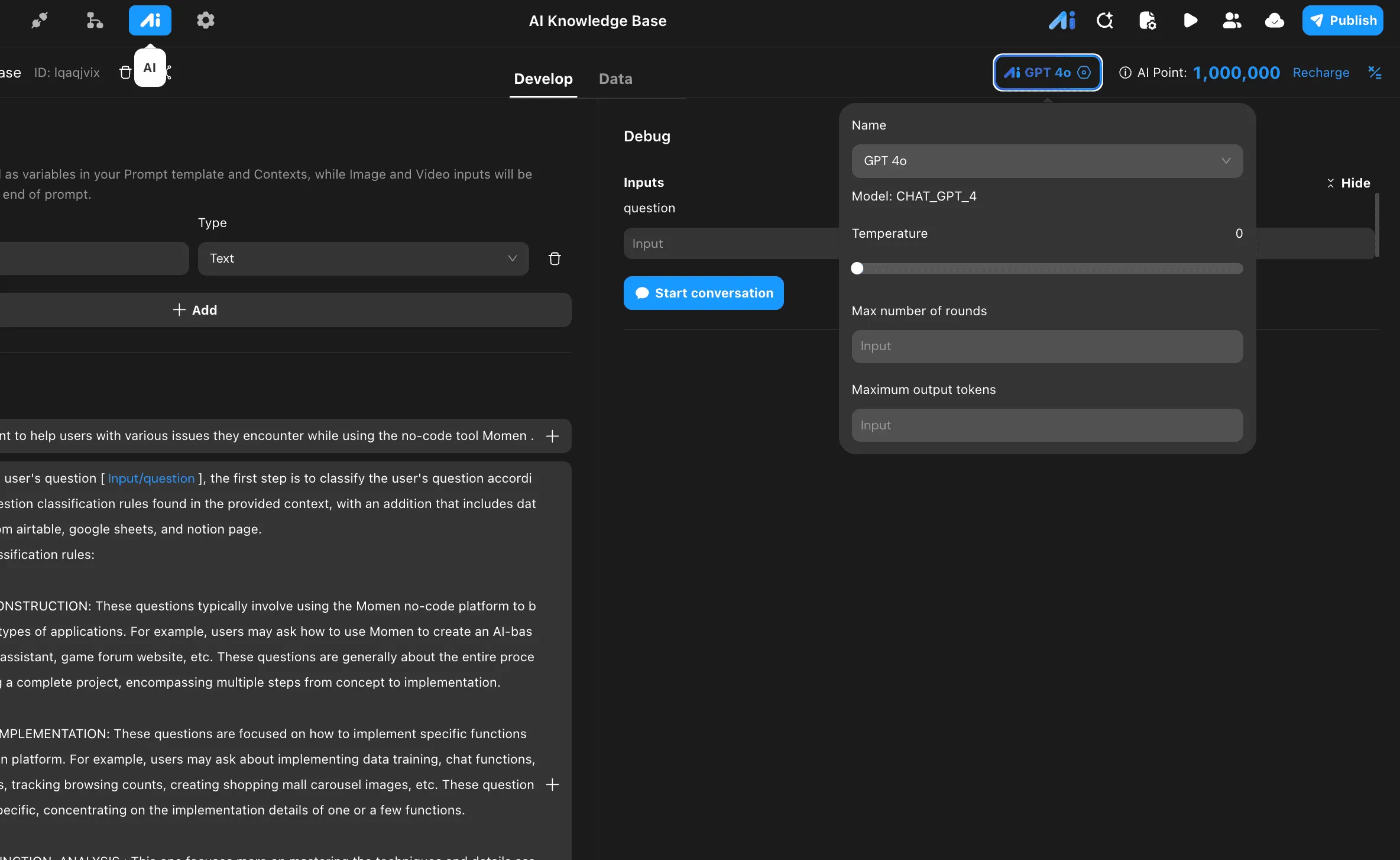Select the active AI tab icon
Viewport: 1400px width, 860px height.
point(150,21)
